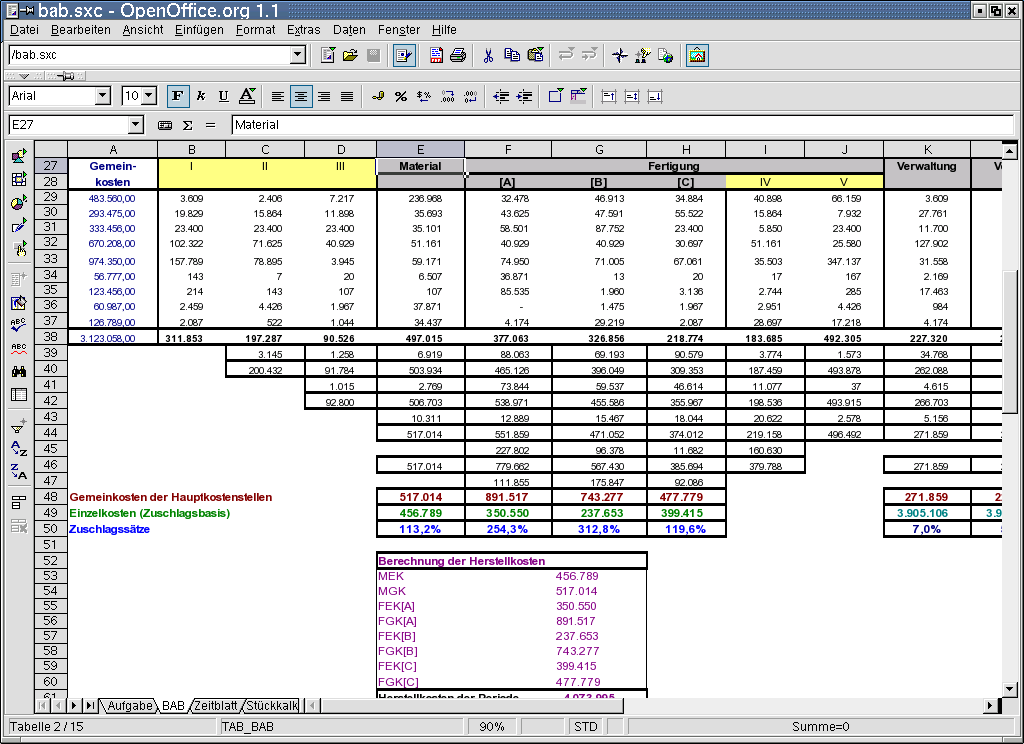Click the Sum sigma icon
Screen dimensions: 1024x744
pos(187,125)
